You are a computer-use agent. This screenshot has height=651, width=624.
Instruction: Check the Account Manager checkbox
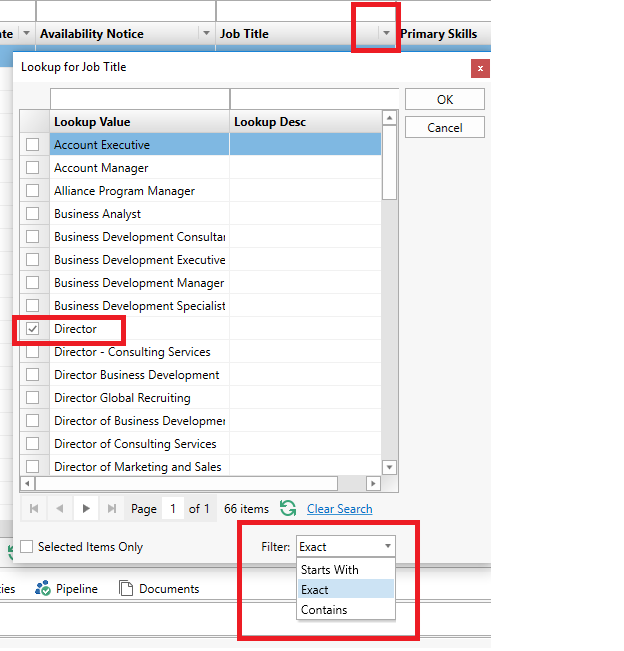click(x=32, y=168)
